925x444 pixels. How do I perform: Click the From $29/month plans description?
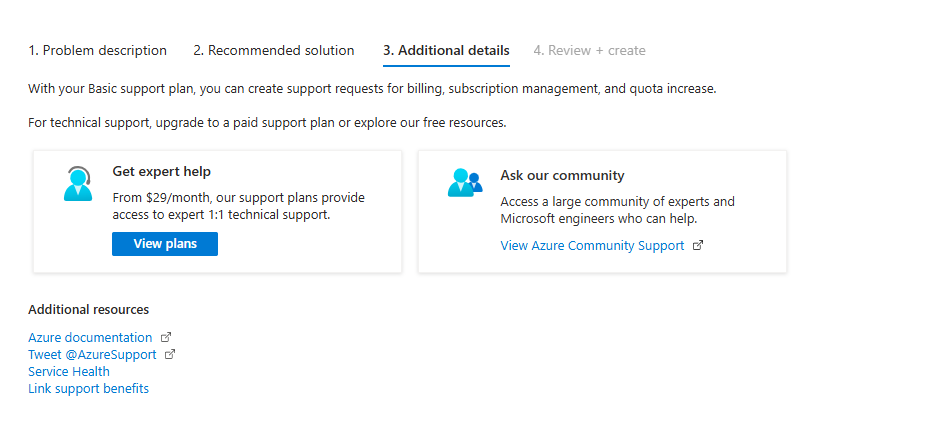click(238, 206)
